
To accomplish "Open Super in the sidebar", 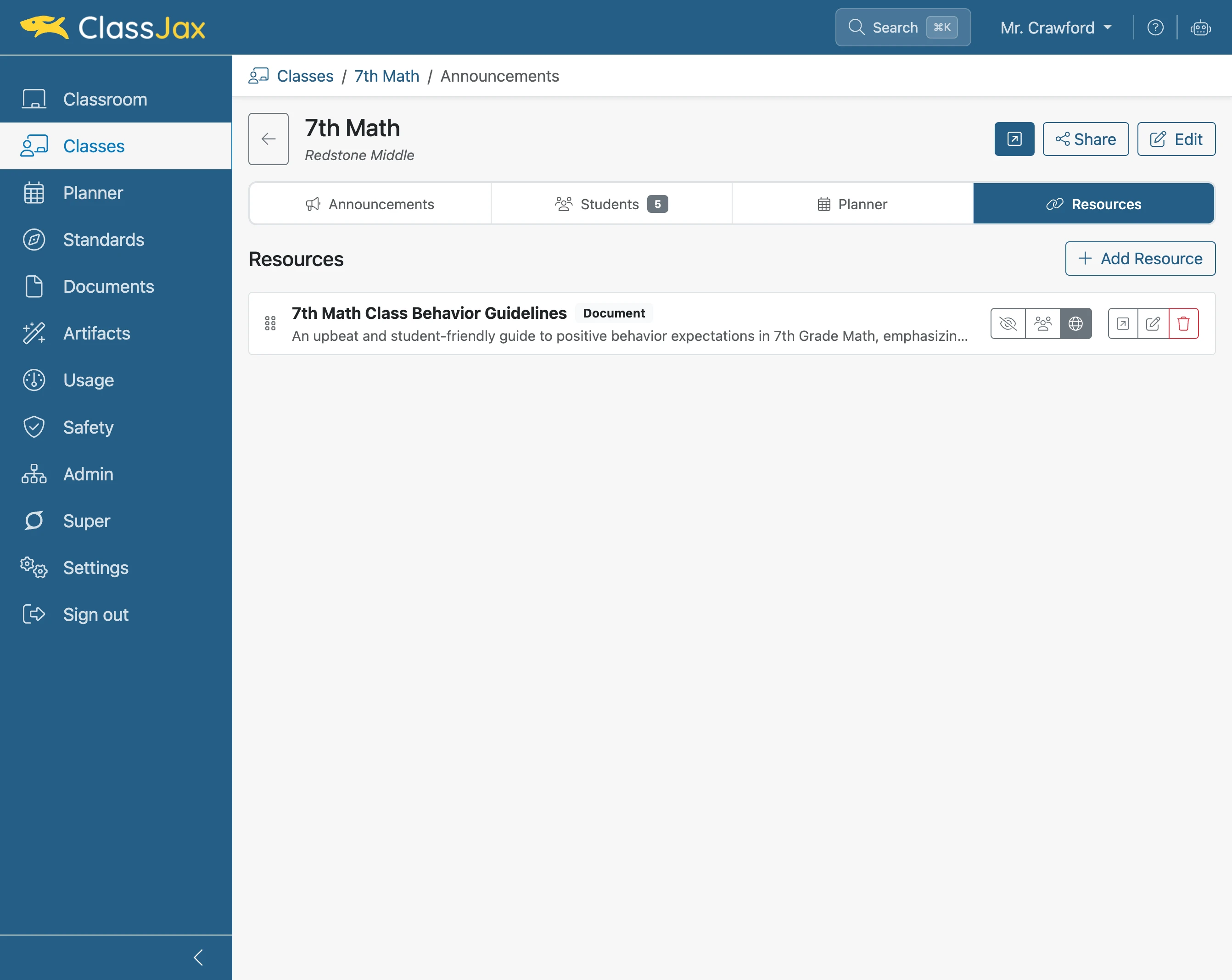I will pyautogui.click(x=116, y=521).
